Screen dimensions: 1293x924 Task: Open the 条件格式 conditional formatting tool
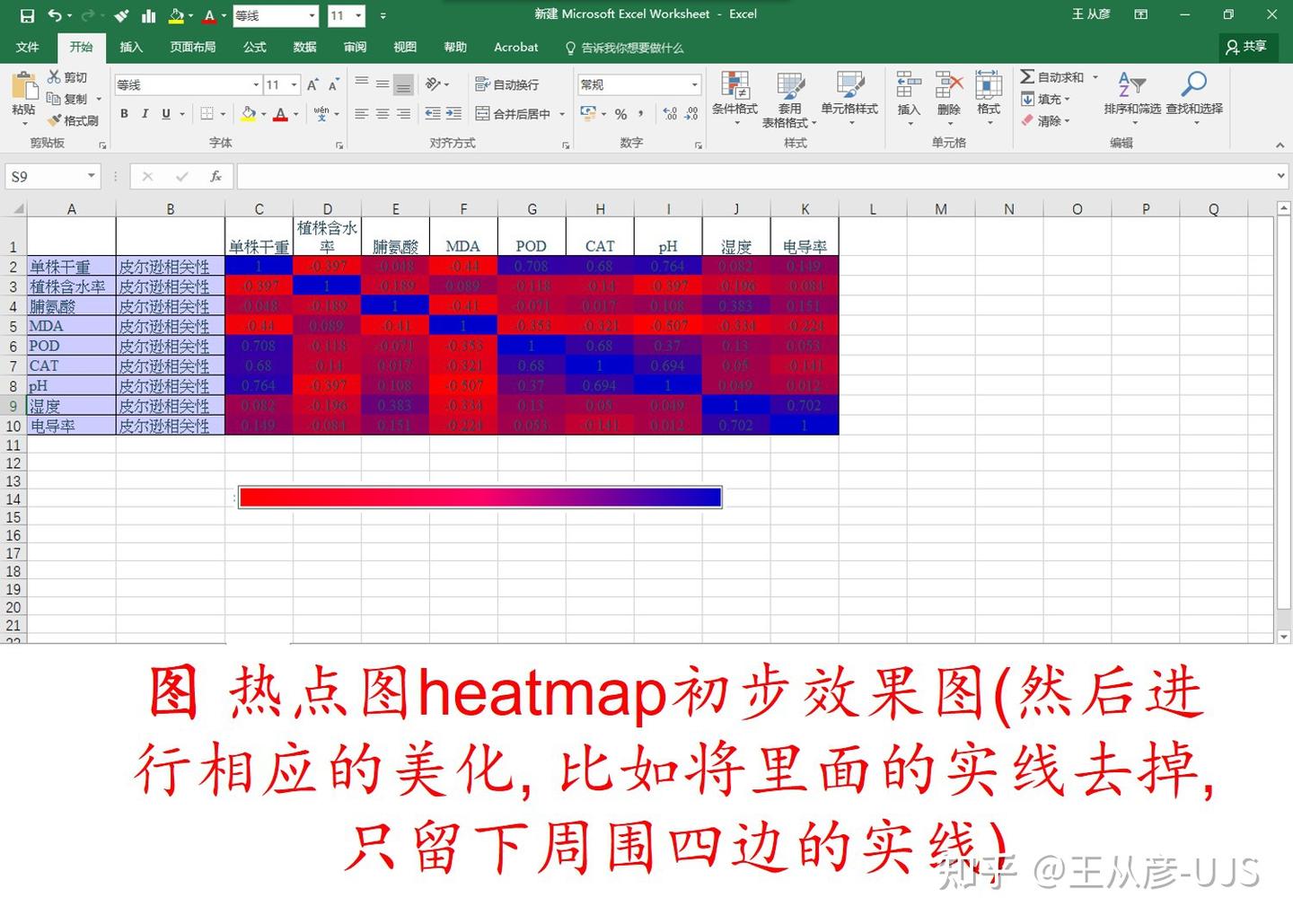point(735,94)
